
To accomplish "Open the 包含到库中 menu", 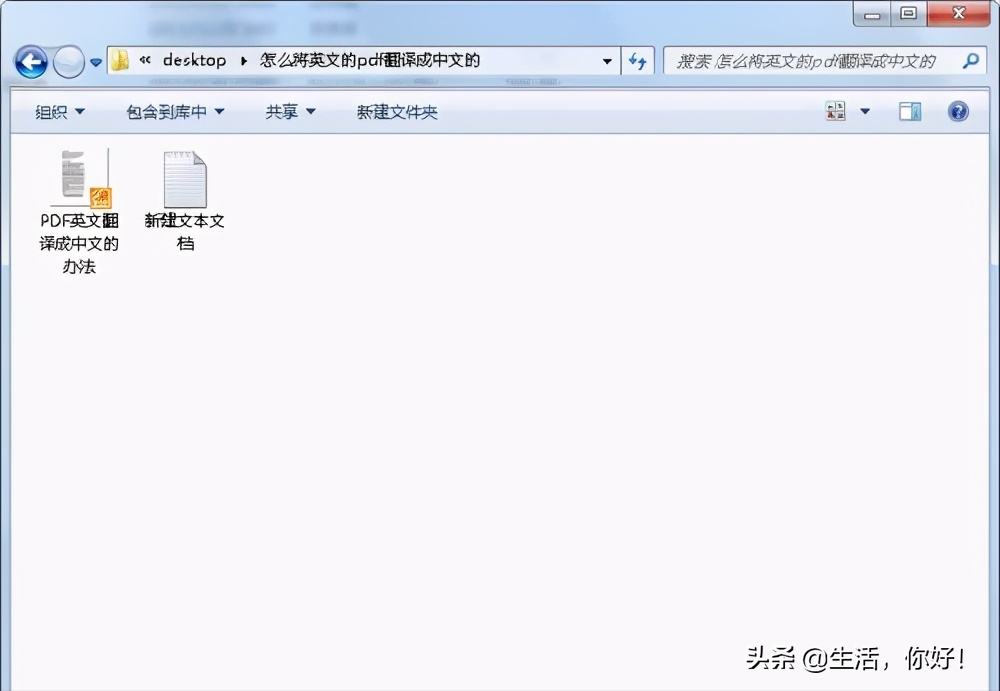I will pyautogui.click(x=175, y=112).
